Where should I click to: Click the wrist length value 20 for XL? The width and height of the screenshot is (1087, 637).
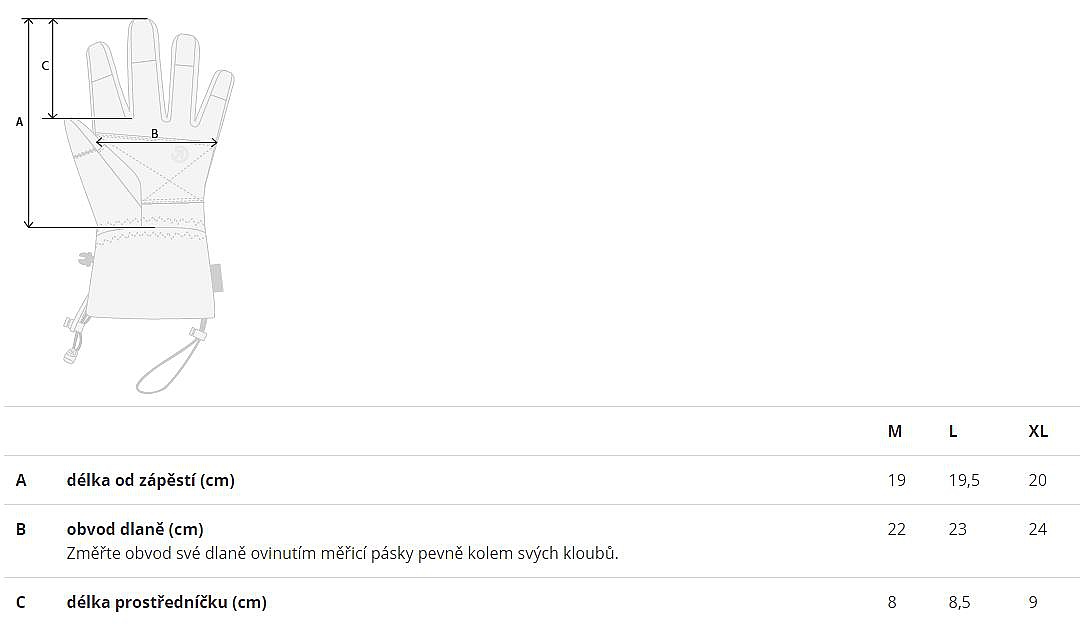(x=1038, y=480)
